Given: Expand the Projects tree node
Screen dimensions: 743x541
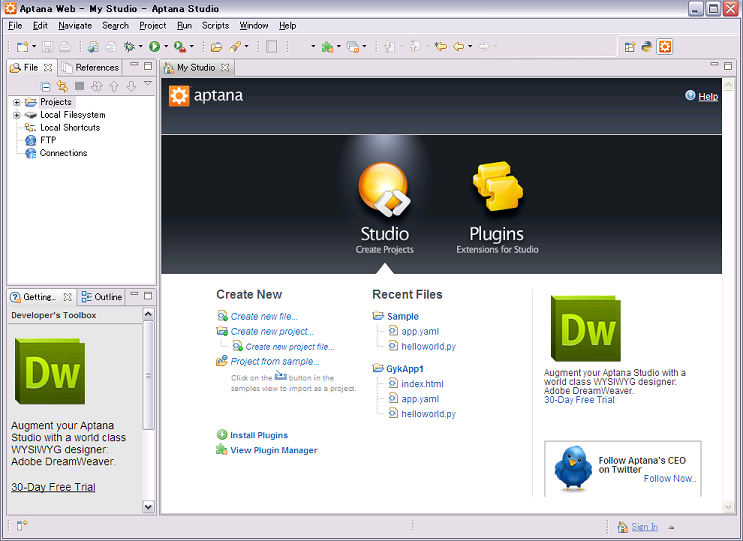Looking at the screenshot, I should coord(17,102).
